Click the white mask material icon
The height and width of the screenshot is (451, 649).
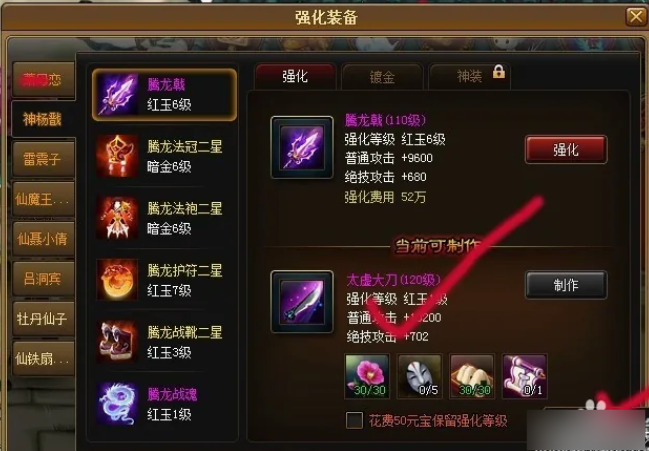click(x=419, y=376)
